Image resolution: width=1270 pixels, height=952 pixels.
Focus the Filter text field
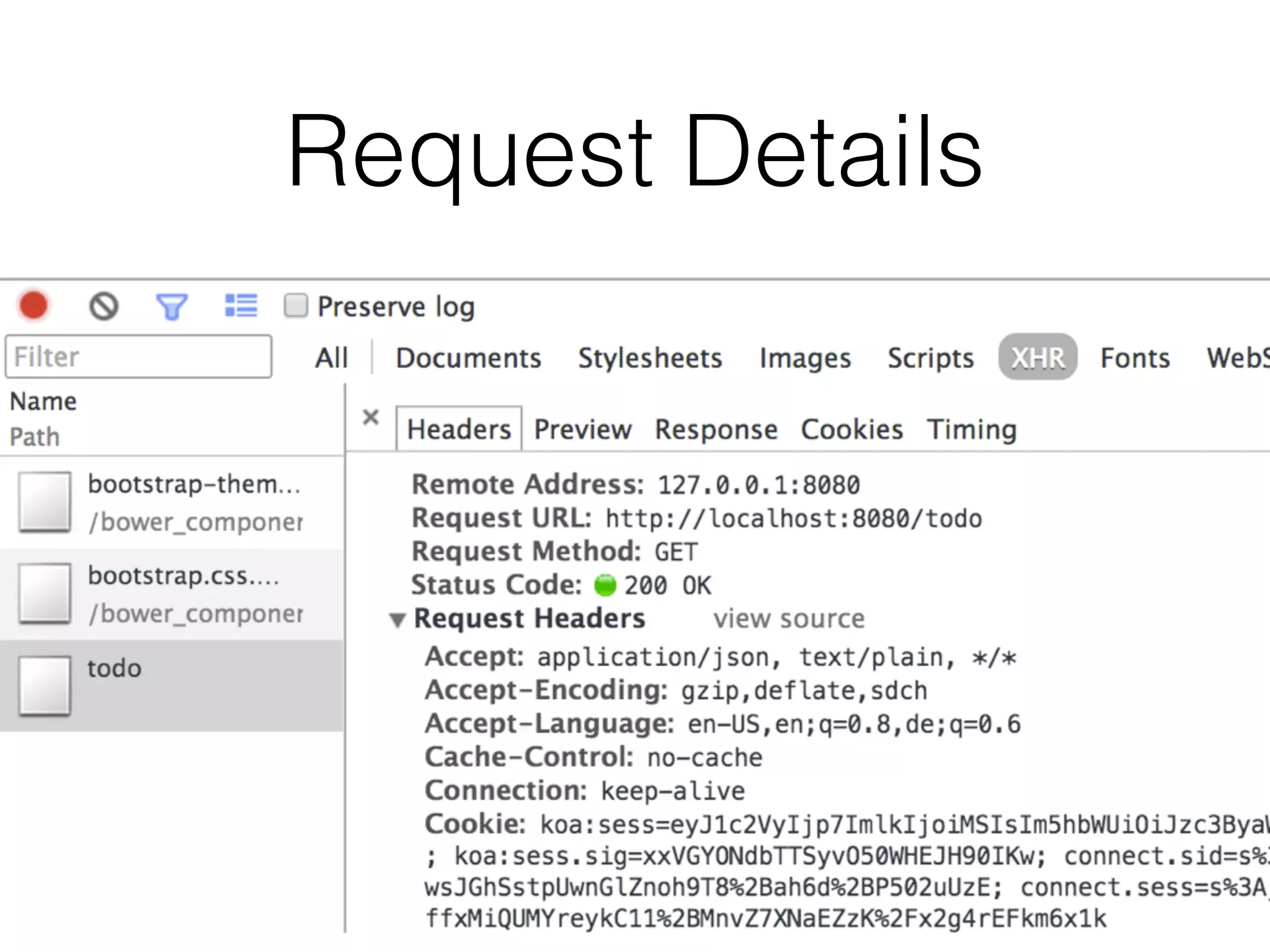tap(138, 356)
